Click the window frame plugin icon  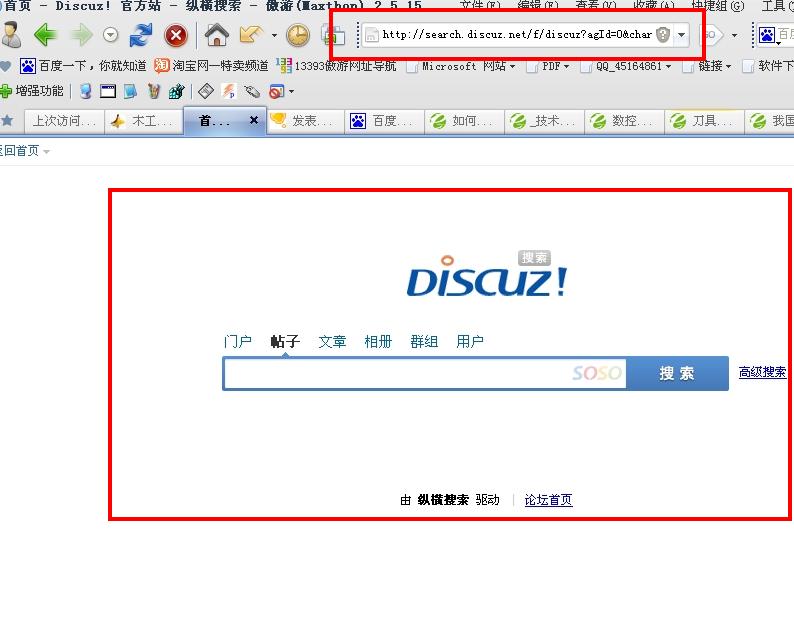pos(108,91)
